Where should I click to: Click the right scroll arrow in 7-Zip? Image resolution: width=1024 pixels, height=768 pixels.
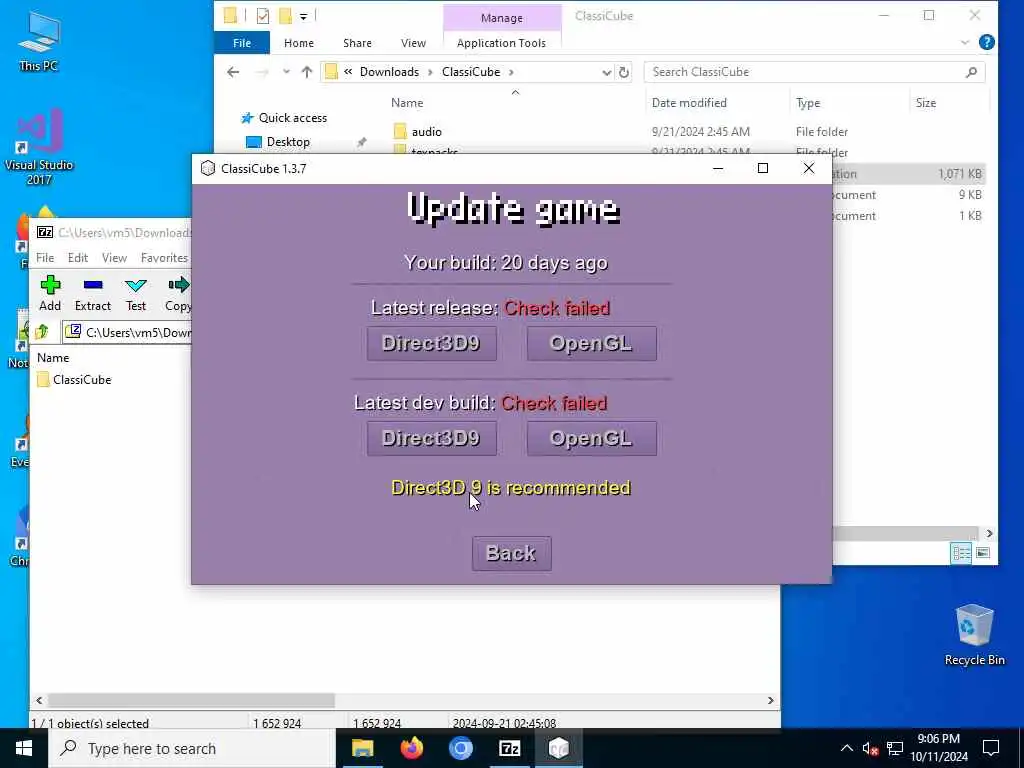771,701
